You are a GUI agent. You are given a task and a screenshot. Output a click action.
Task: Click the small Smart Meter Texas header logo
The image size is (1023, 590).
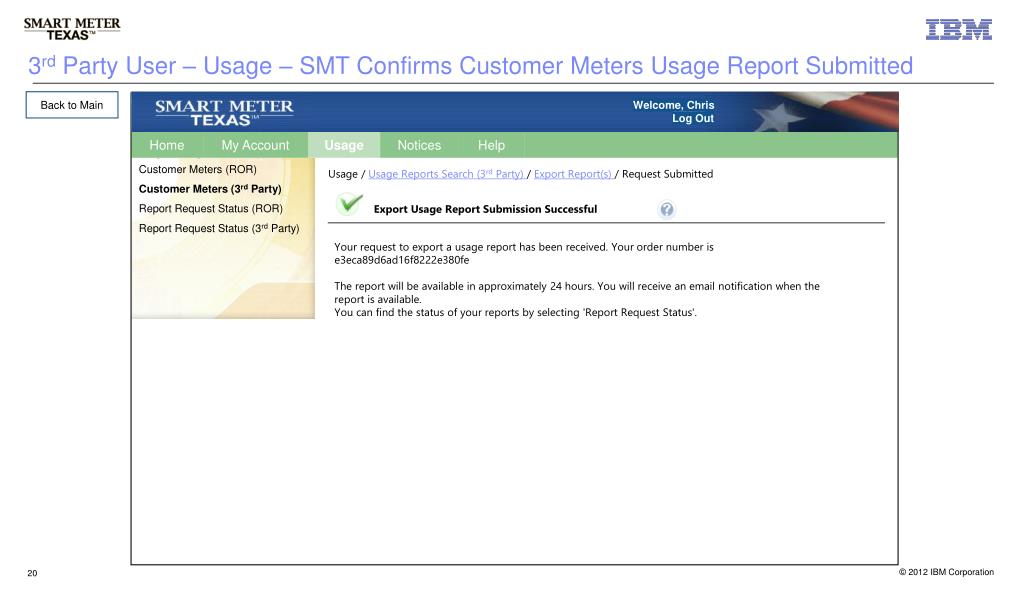pos(60,24)
